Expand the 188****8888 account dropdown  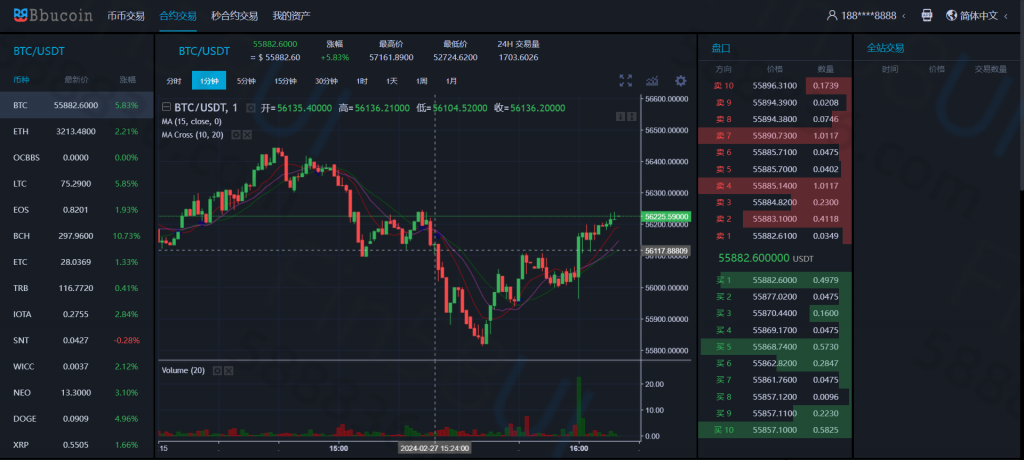click(x=905, y=17)
